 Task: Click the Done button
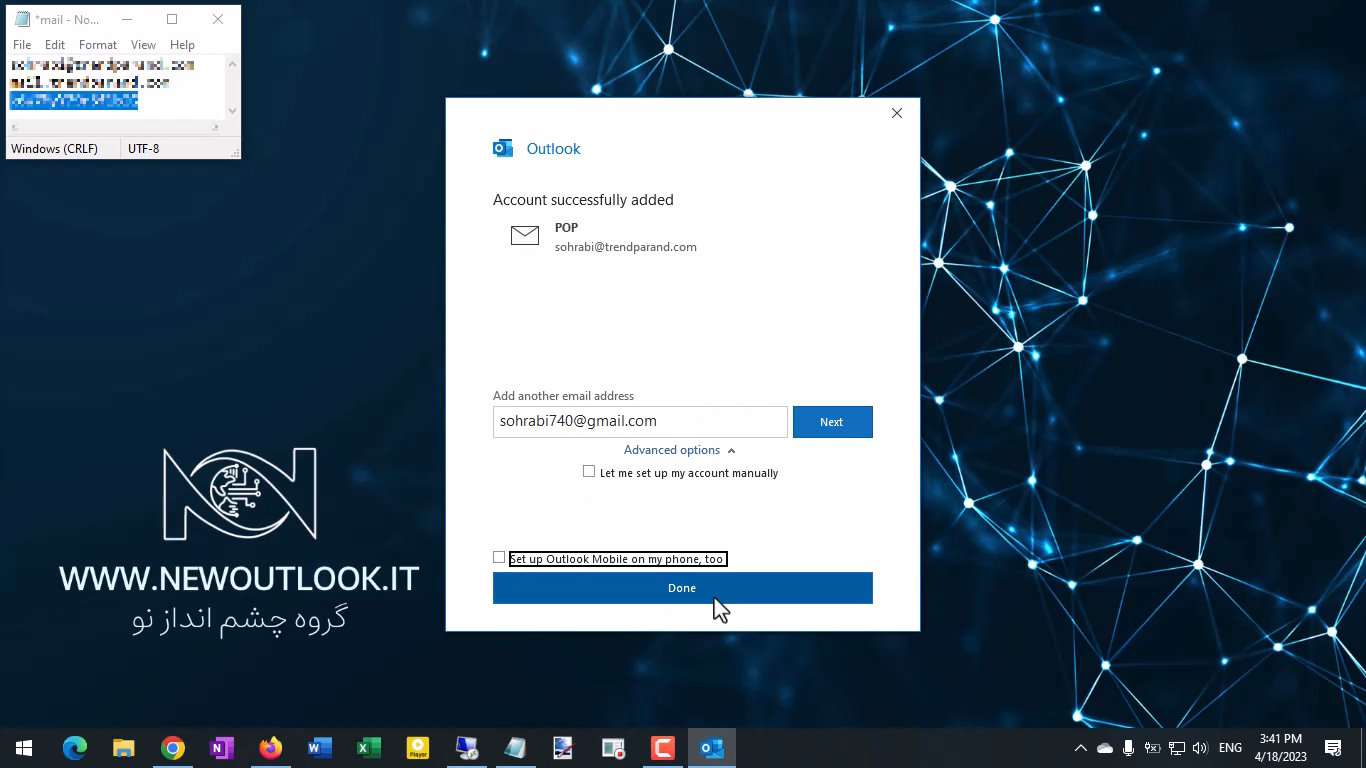pos(682,588)
